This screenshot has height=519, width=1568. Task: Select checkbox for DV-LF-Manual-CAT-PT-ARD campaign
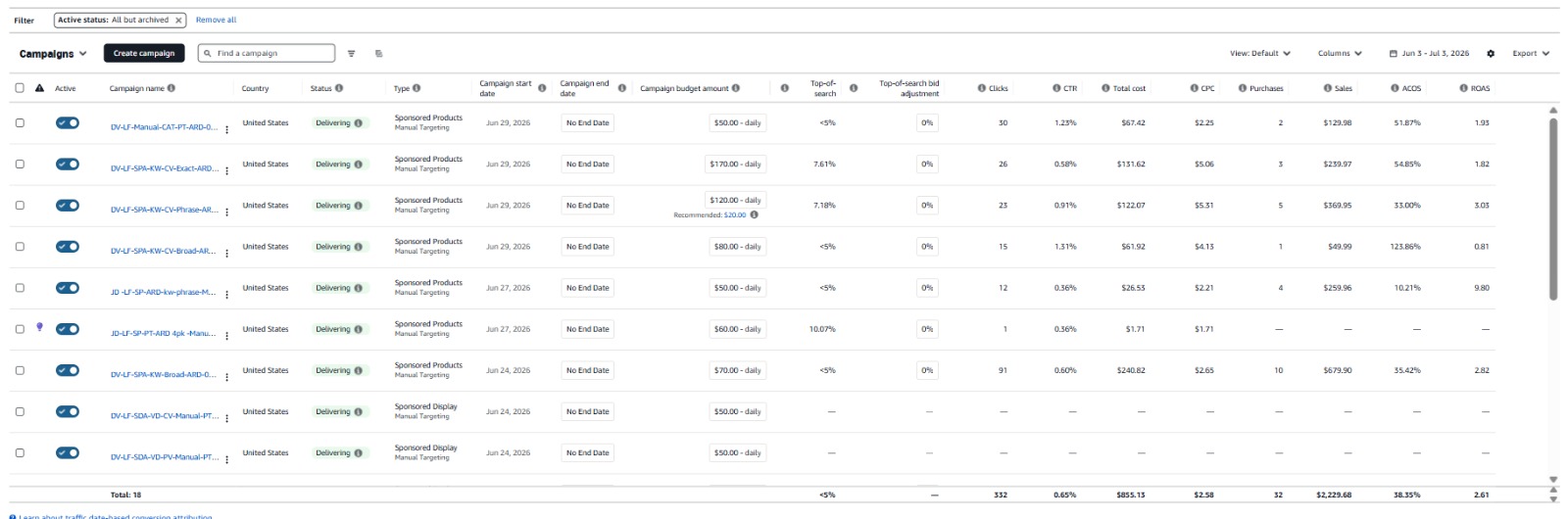tap(20, 123)
